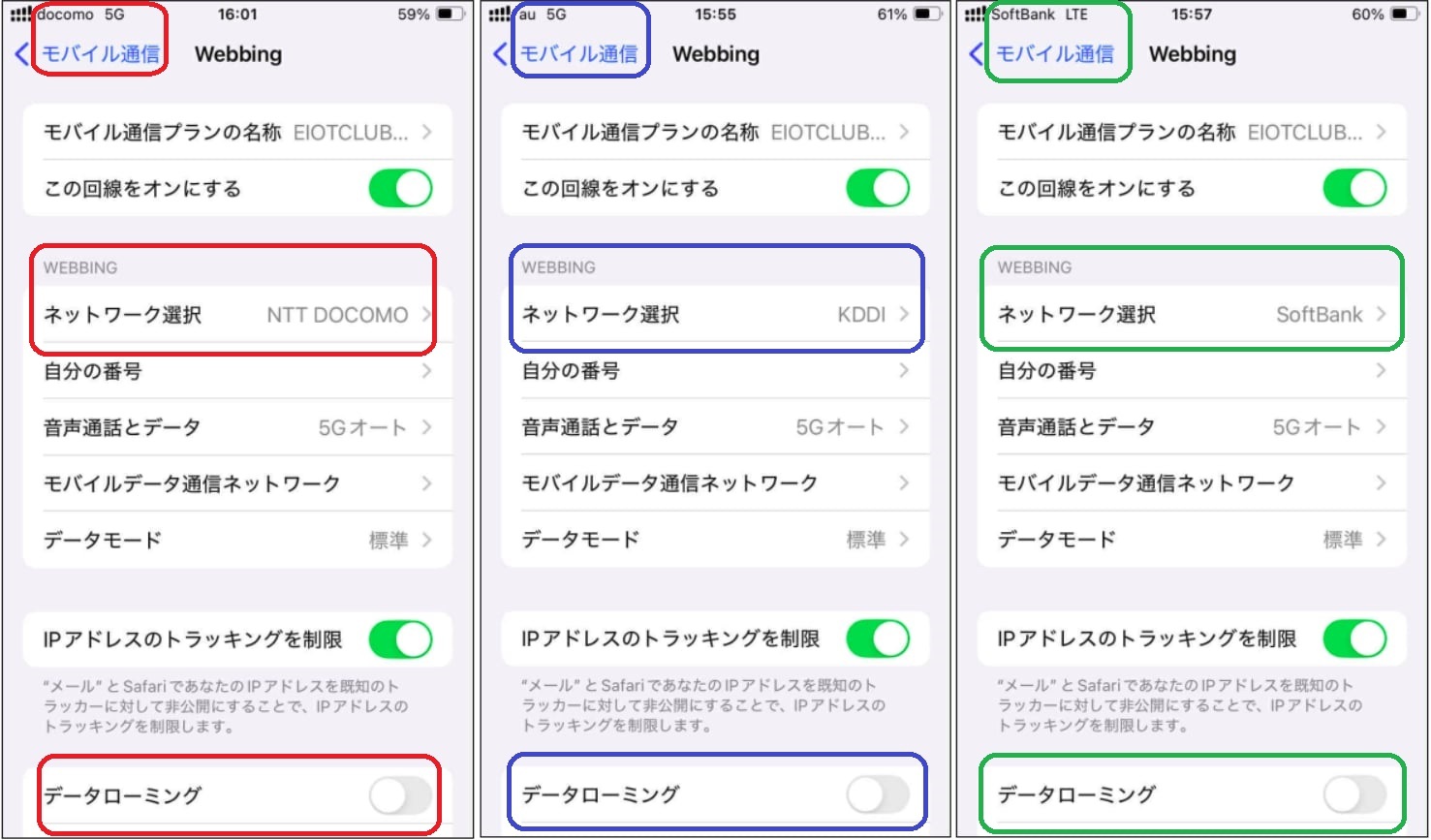Disable data roaming switch on docomo screen
The image size is (1431, 840).
tap(400, 796)
